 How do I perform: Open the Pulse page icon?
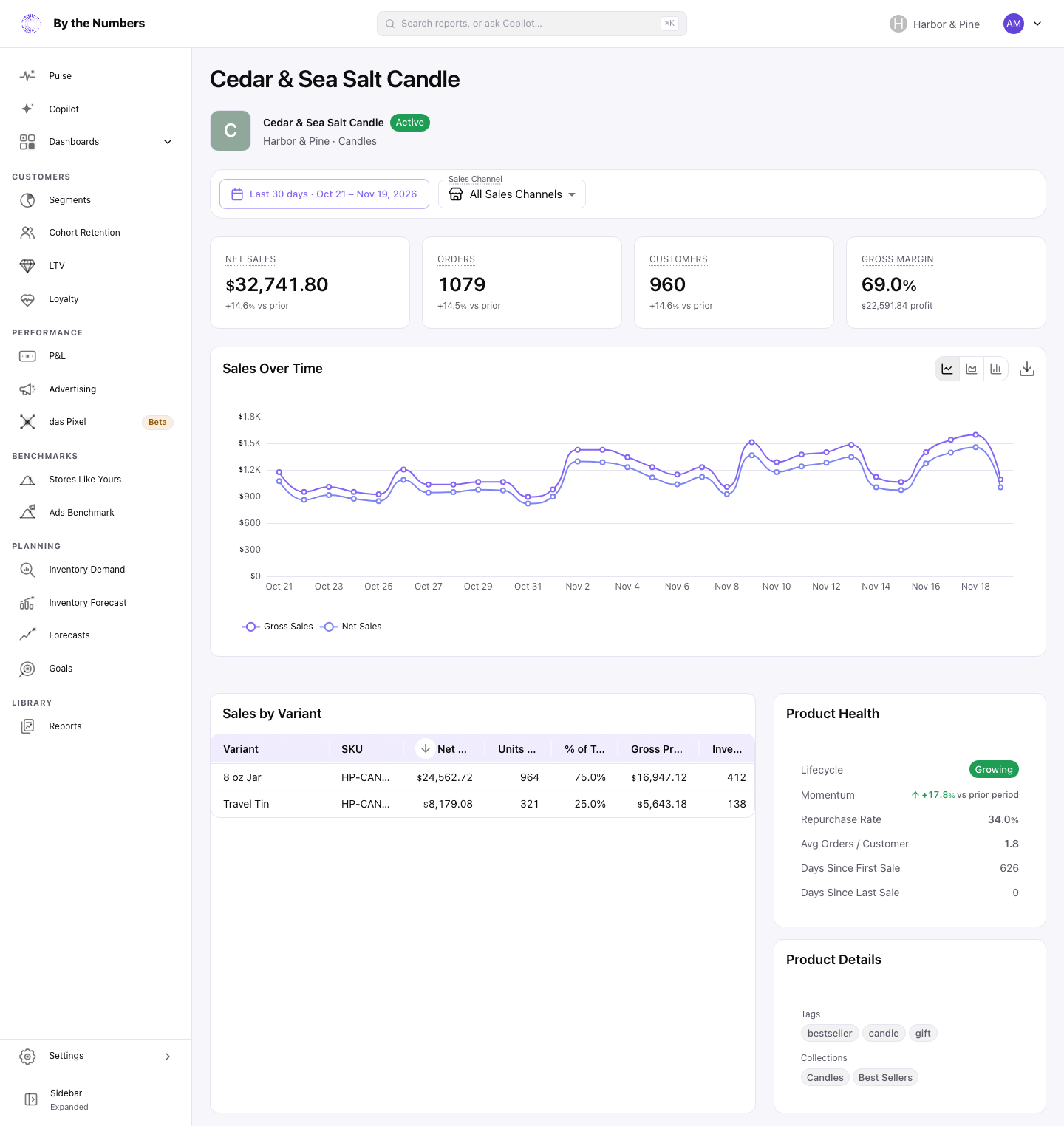(27, 76)
